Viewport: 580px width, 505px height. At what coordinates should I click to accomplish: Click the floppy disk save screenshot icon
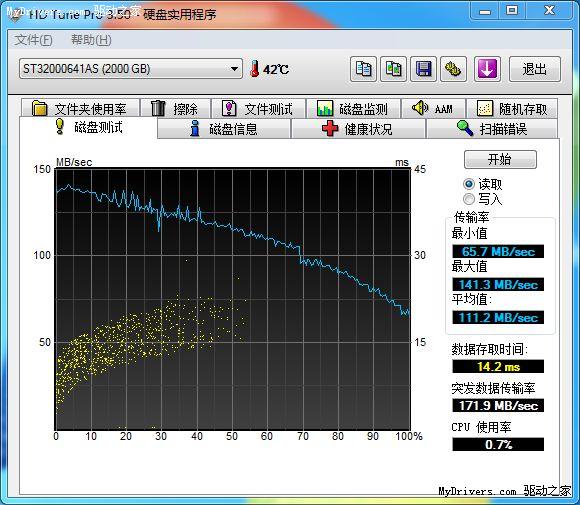424,69
